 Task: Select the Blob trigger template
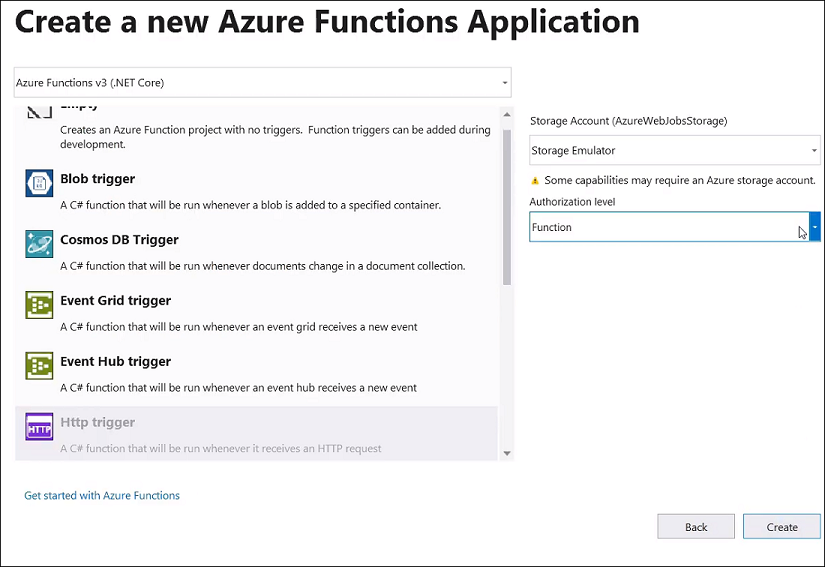[x=256, y=190]
